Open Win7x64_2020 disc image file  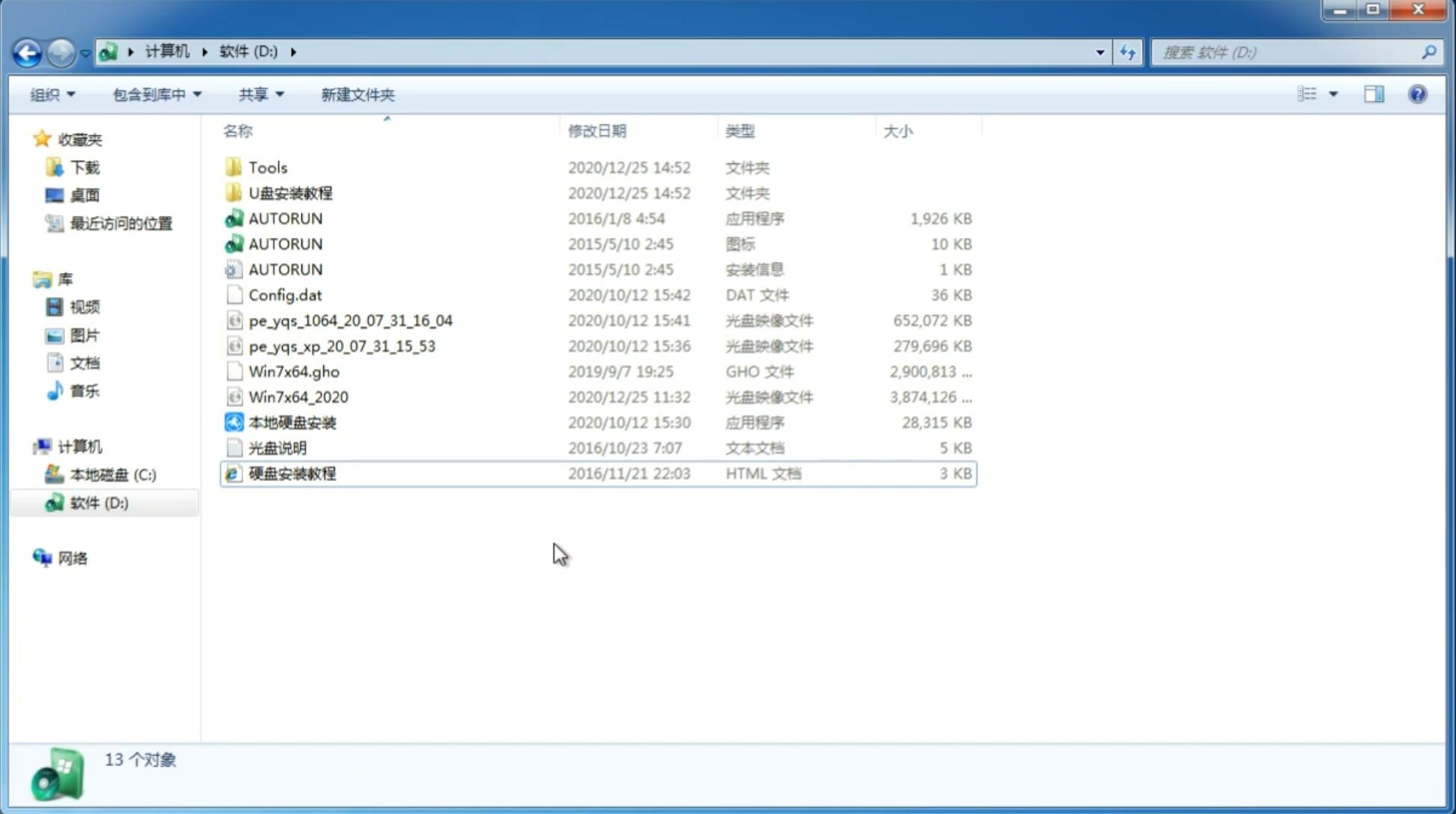[298, 397]
